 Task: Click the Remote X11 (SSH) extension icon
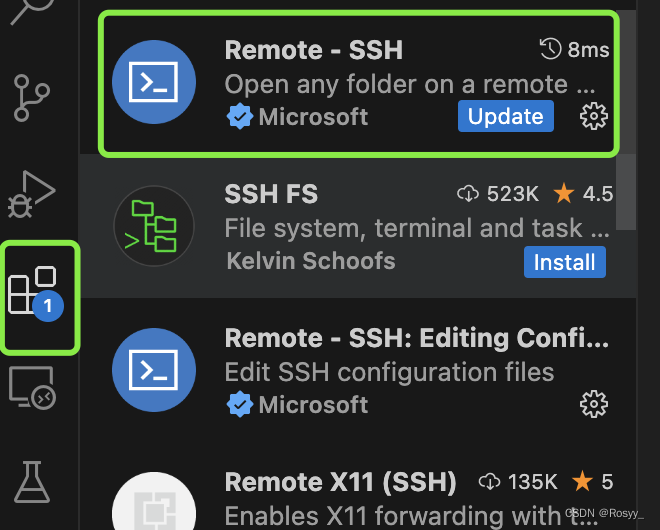154,501
